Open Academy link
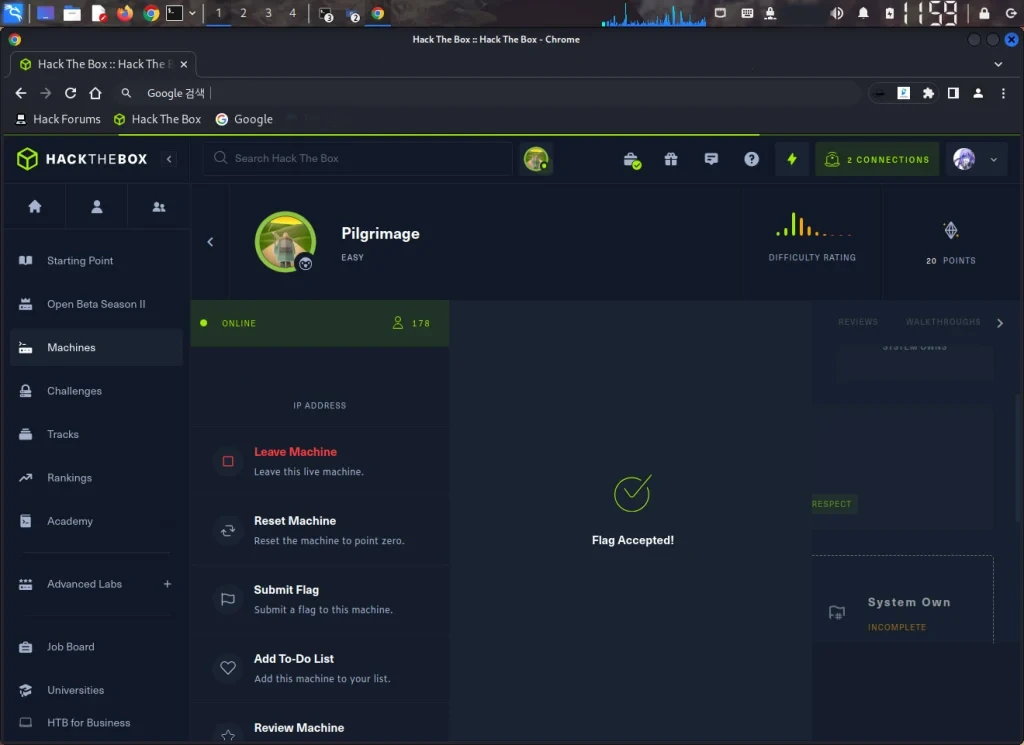This screenshot has width=1024, height=745. click(x=70, y=521)
